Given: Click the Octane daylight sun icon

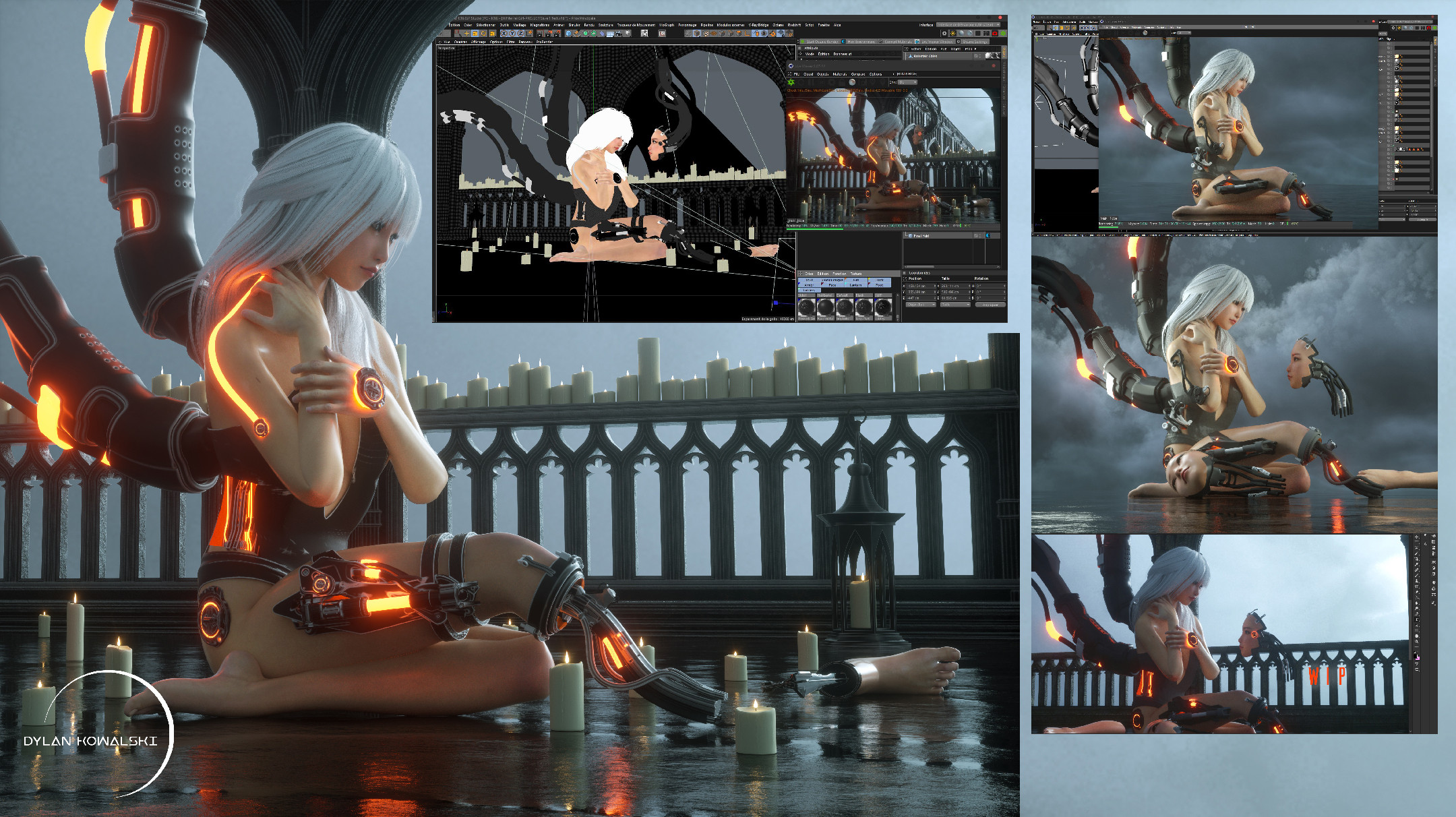Looking at the screenshot, I should (x=952, y=34).
